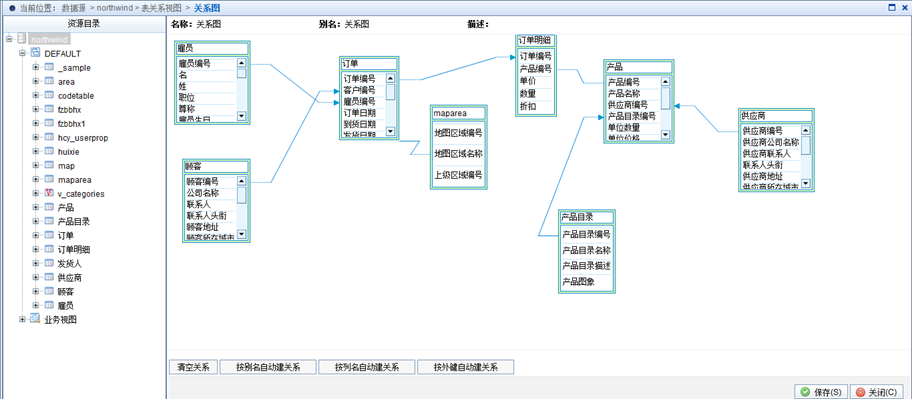912x399 pixels.
Task: Click scroll-down arrow in 订单 table box
Action: [390, 131]
